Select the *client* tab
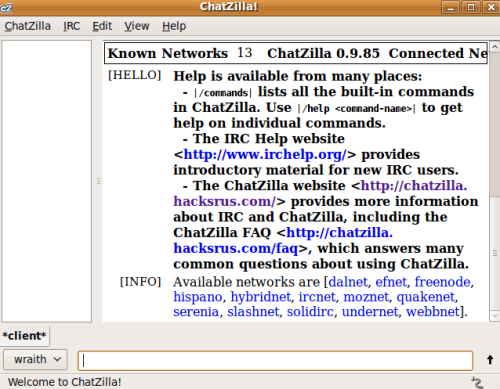Screen dimensions: 500x389 tap(25, 336)
